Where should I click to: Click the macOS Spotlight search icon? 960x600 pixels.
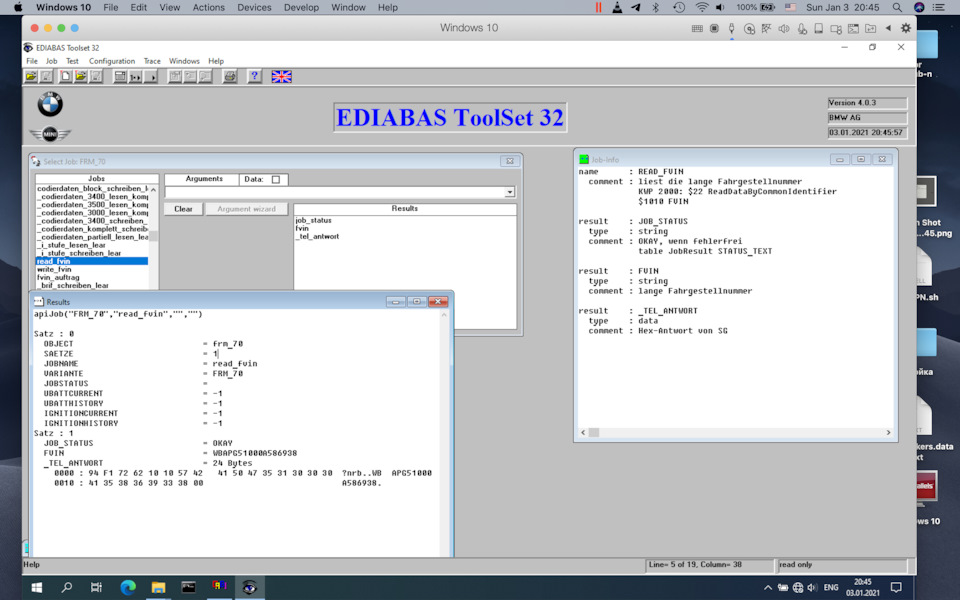pyautogui.click(x=897, y=7)
